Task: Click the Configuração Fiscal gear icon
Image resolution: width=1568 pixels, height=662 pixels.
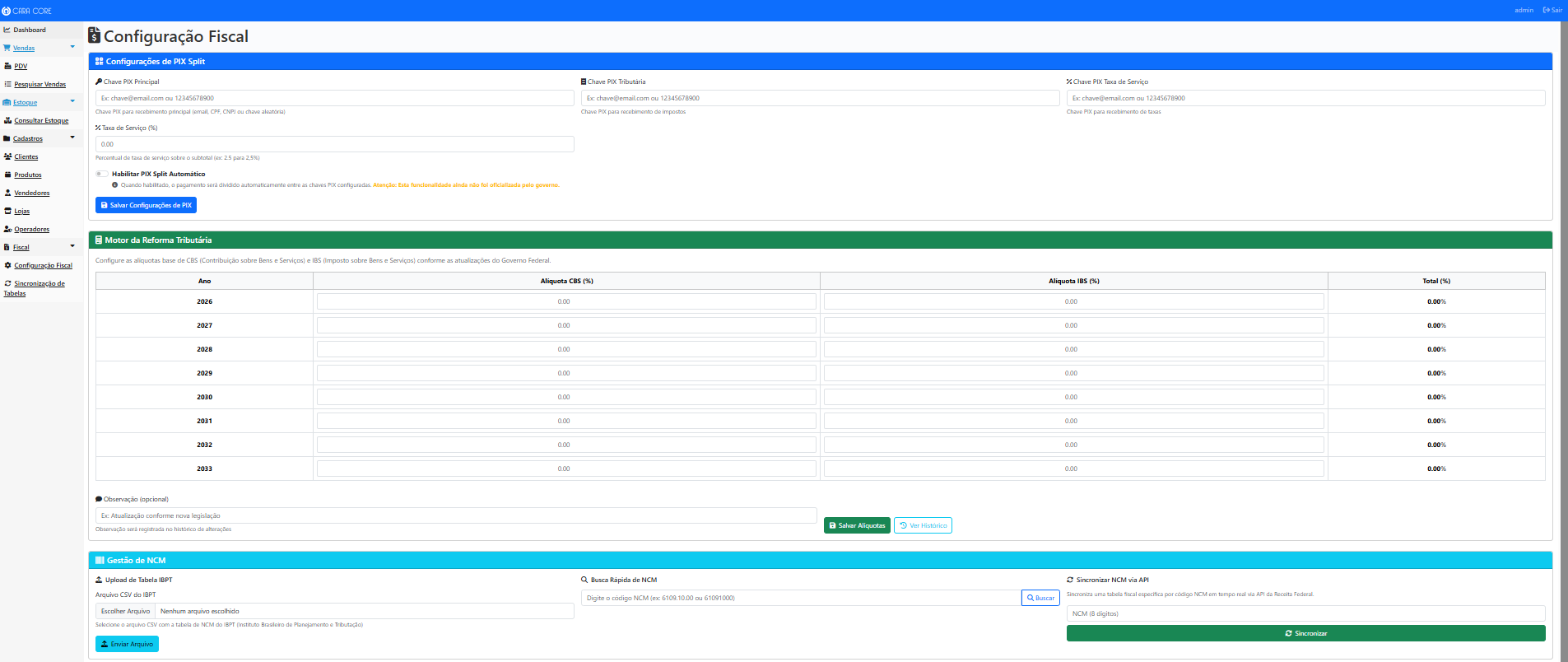Action: (x=7, y=265)
